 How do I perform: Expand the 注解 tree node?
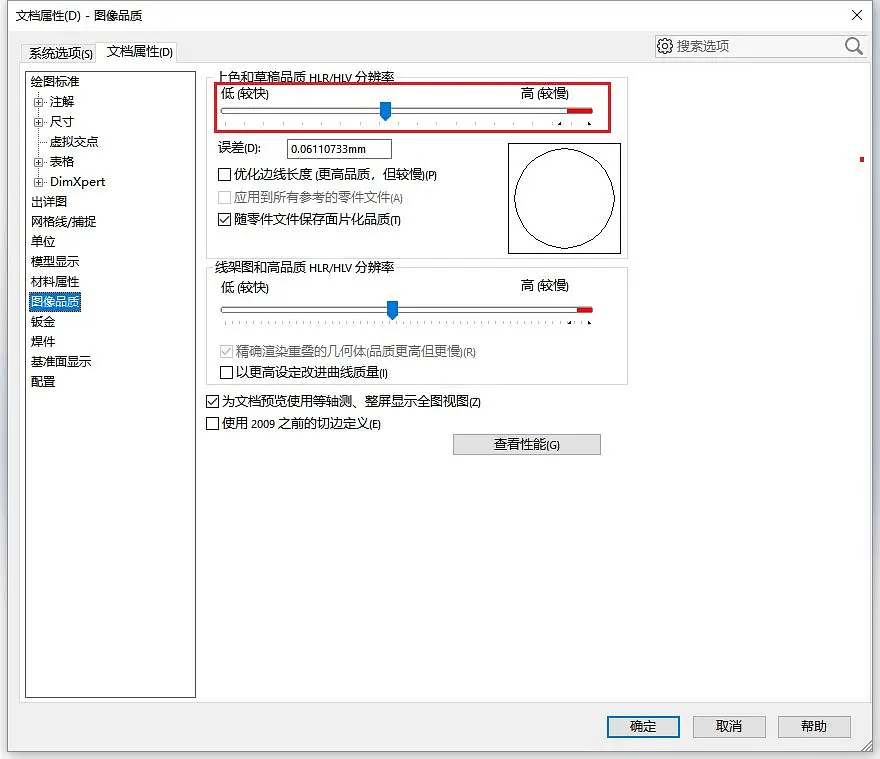[38, 102]
